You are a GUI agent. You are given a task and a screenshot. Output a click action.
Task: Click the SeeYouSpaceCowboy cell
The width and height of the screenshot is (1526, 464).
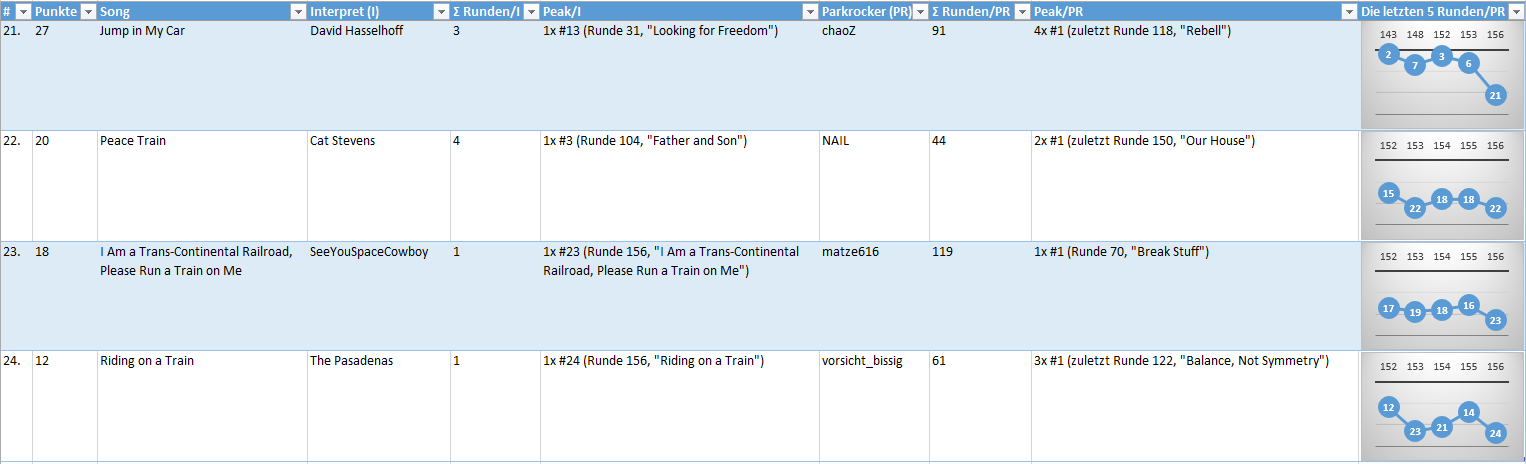coord(378,295)
